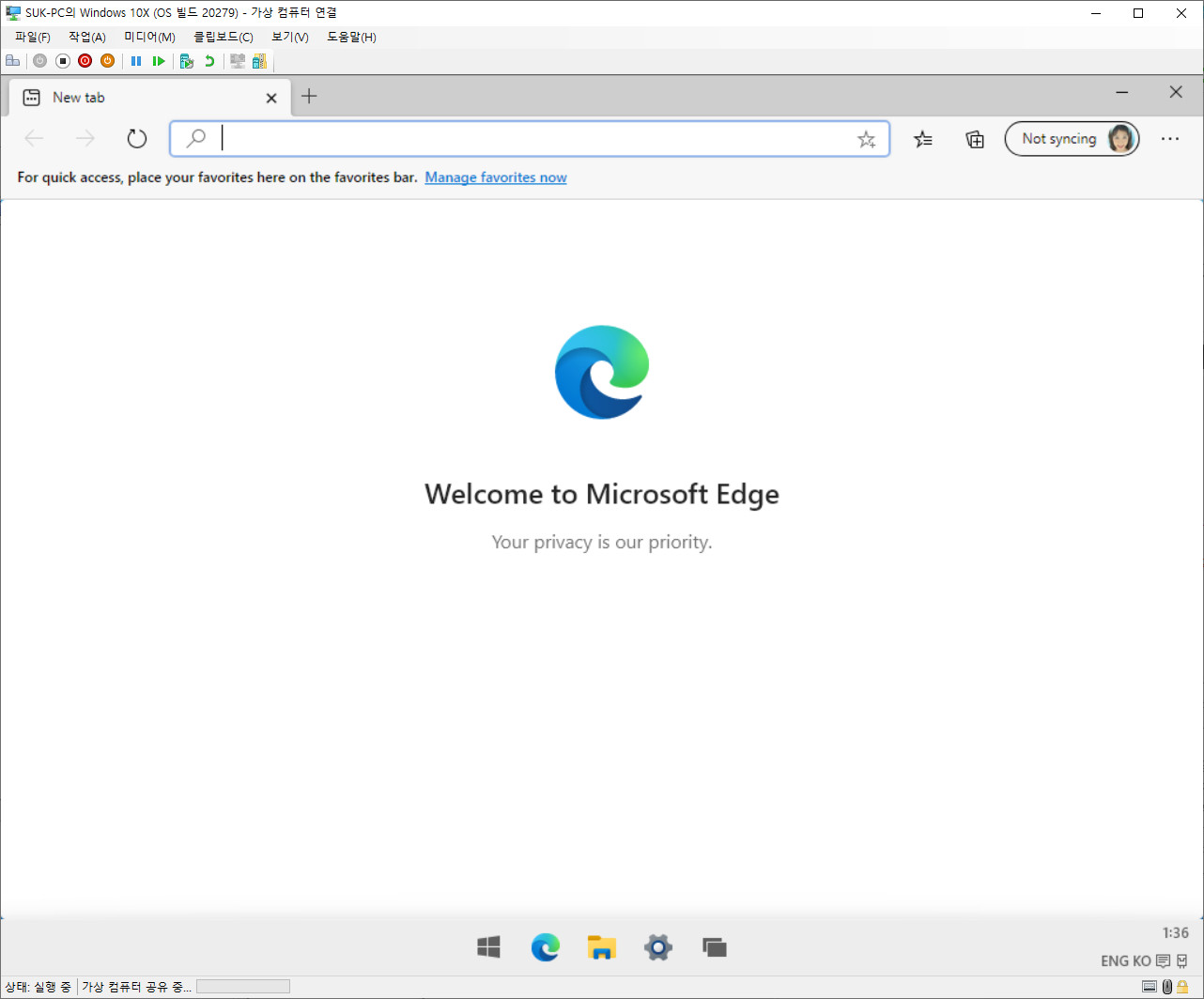This screenshot has height=999, width=1204.
Task: Open a new tab with the plus button
Action: (x=309, y=96)
